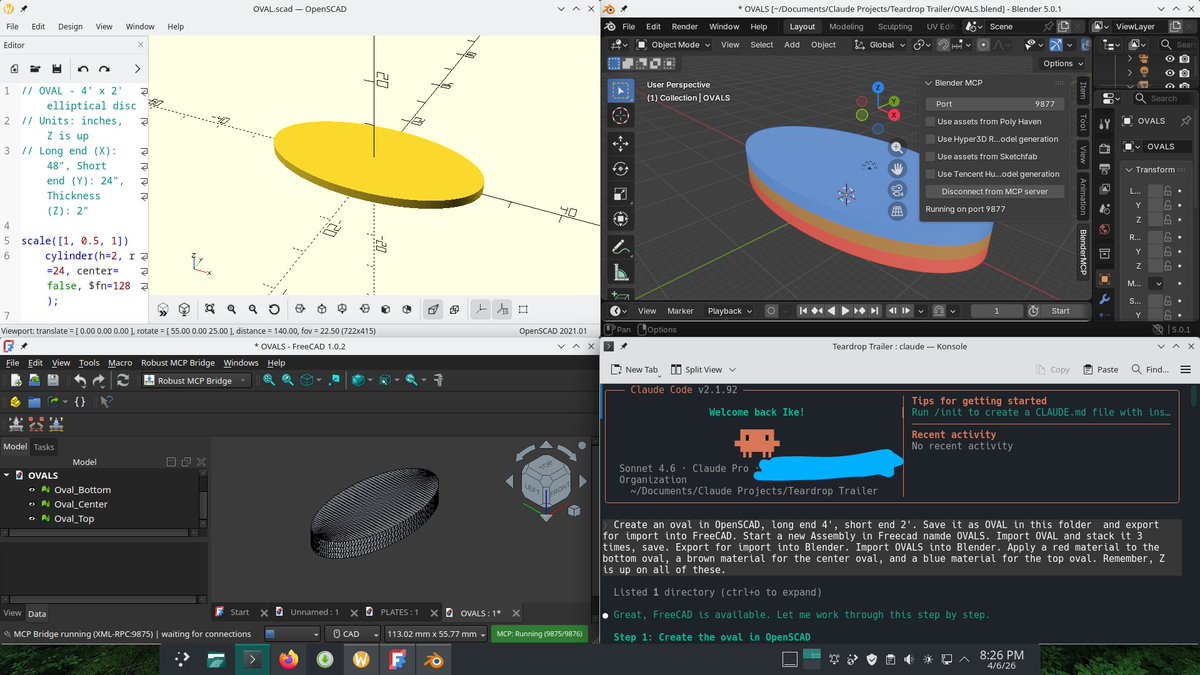Click OpenSCAD editor Save disk icon
This screenshot has width=1200, height=675.
[x=57, y=68]
